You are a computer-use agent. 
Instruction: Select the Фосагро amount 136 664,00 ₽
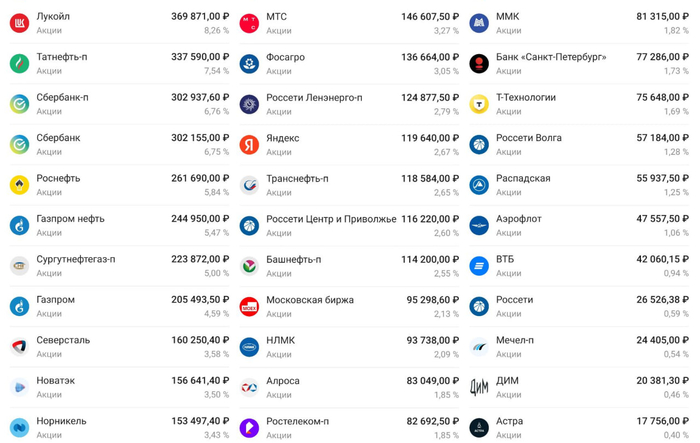(430, 57)
